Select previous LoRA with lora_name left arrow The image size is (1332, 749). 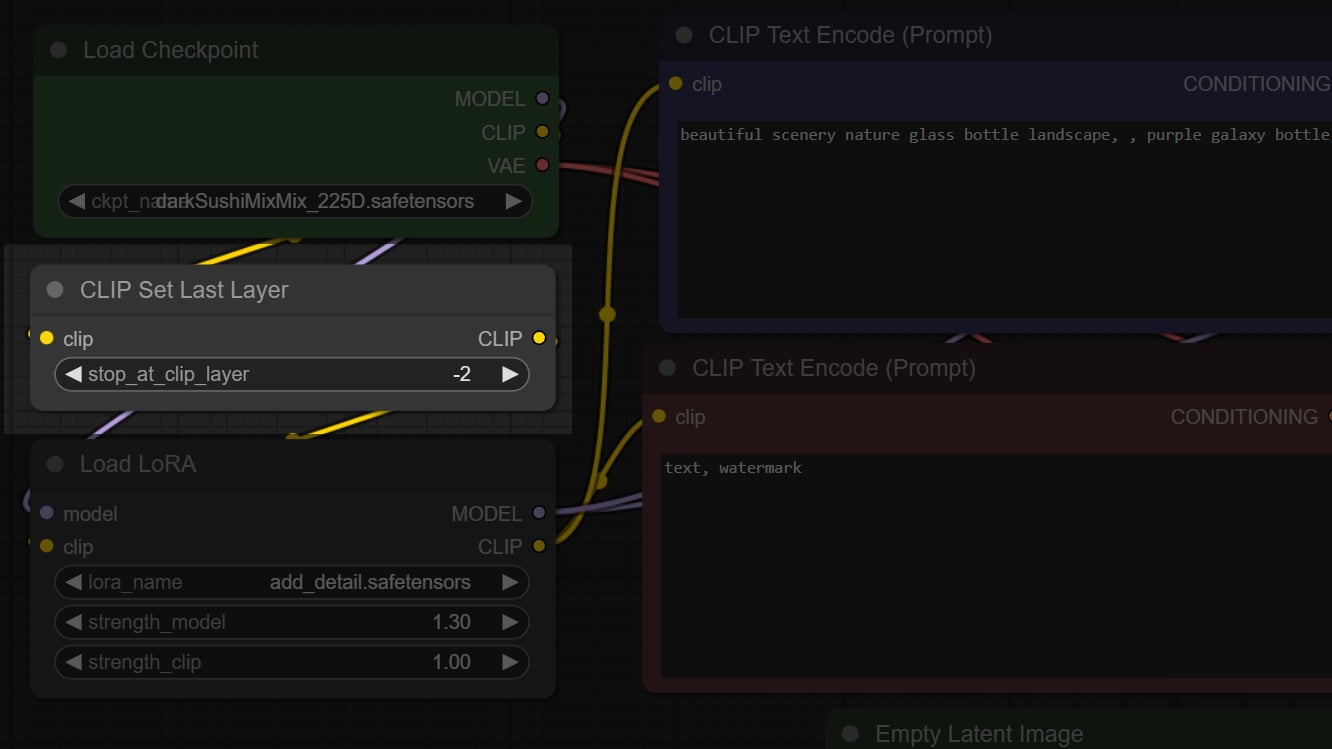(x=73, y=582)
